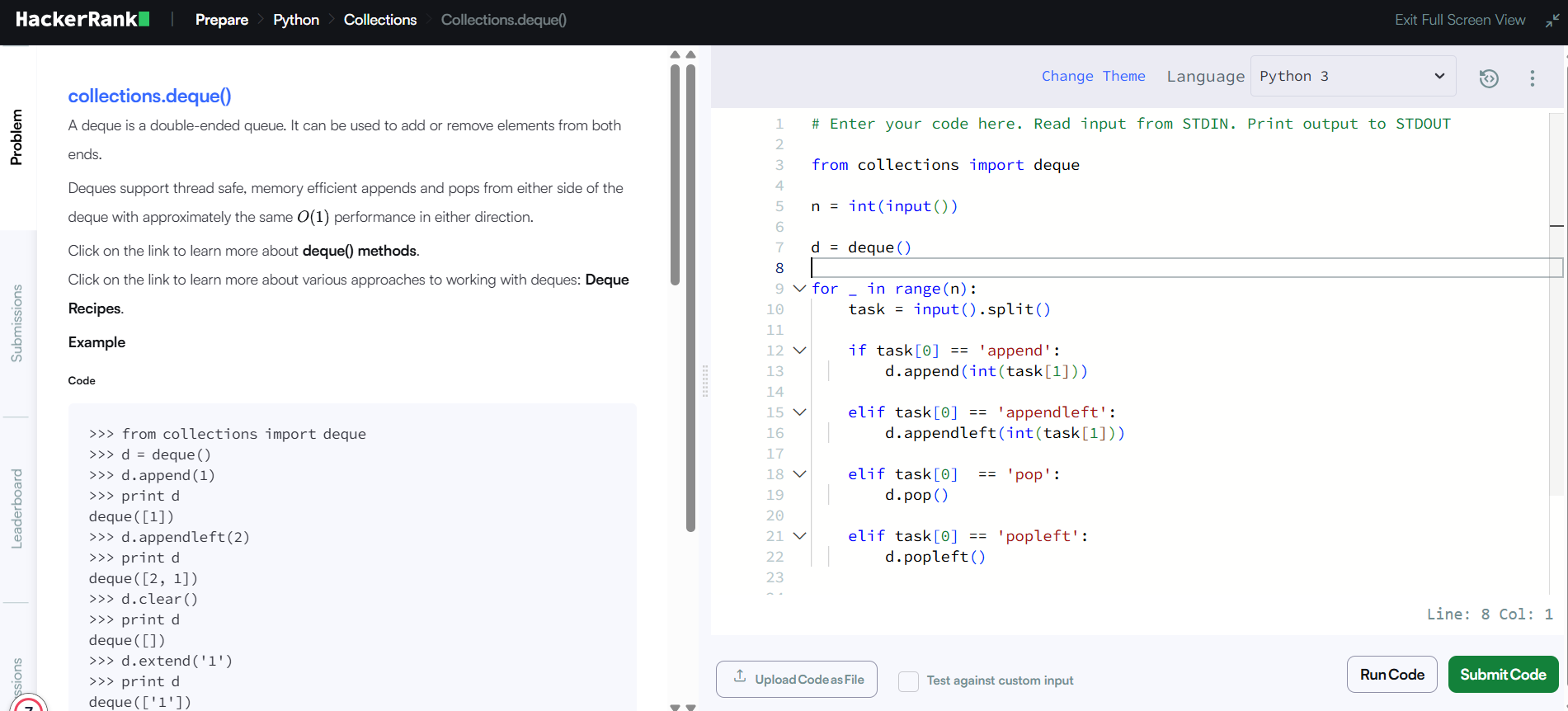The height and width of the screenshot is (711, 1568).
Task: Fold the elif appendleft block at line 15
Action: 798,412
